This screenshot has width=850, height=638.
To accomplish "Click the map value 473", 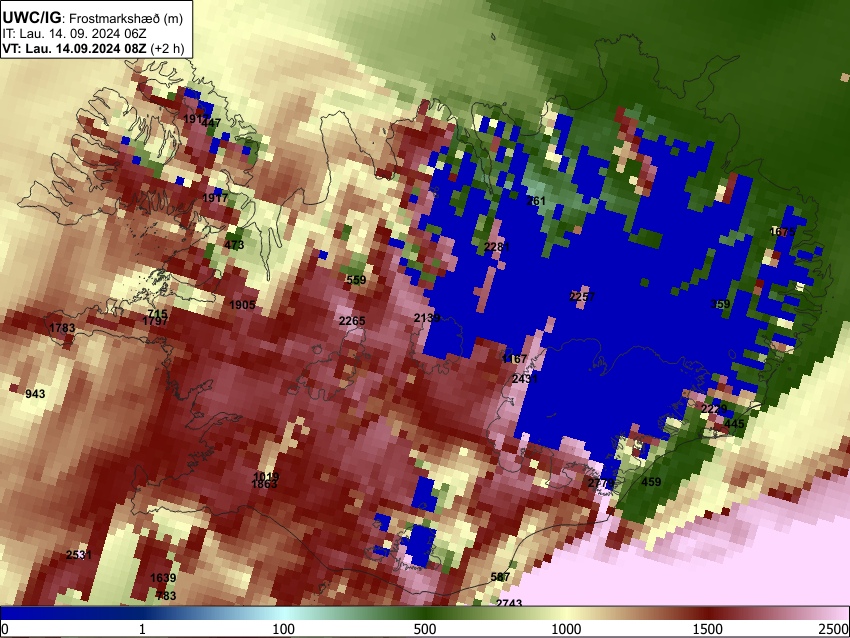I will [234, 245].
